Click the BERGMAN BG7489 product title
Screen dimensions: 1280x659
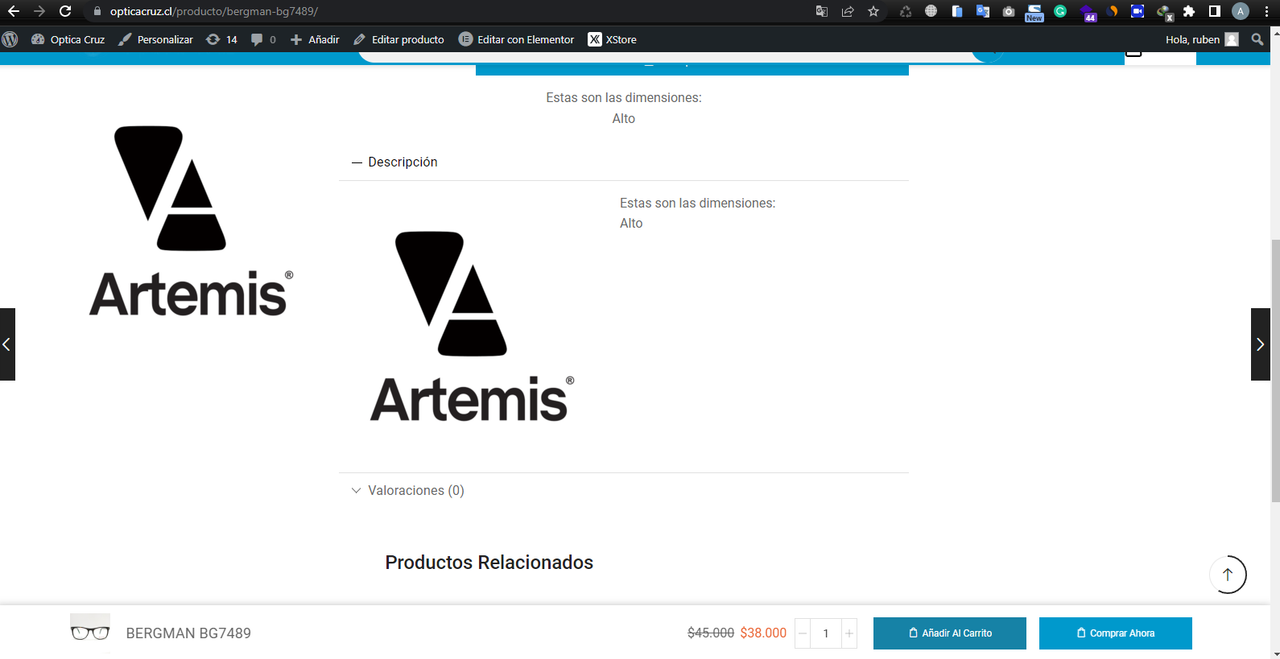pos(188,633)
